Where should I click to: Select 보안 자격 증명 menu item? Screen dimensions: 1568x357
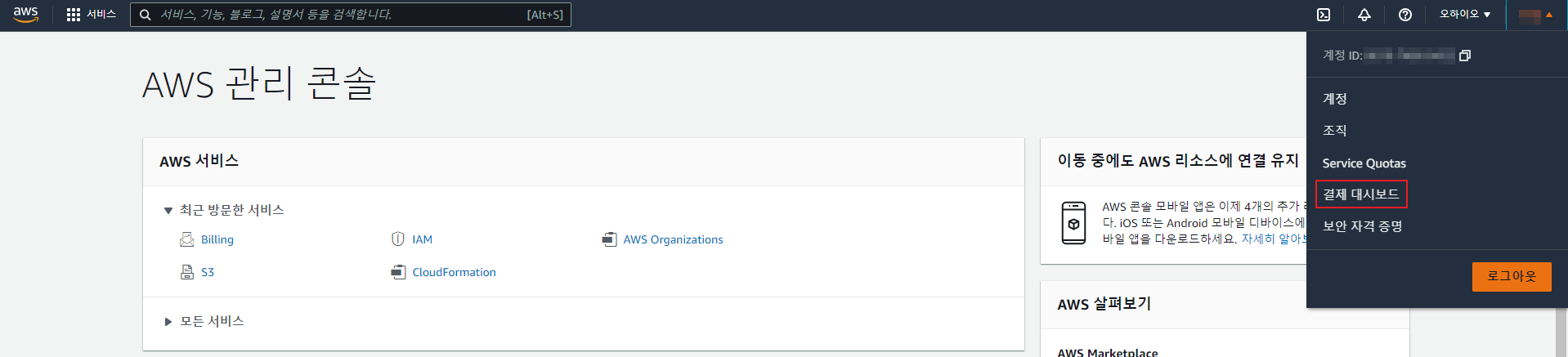point(1363,226)
